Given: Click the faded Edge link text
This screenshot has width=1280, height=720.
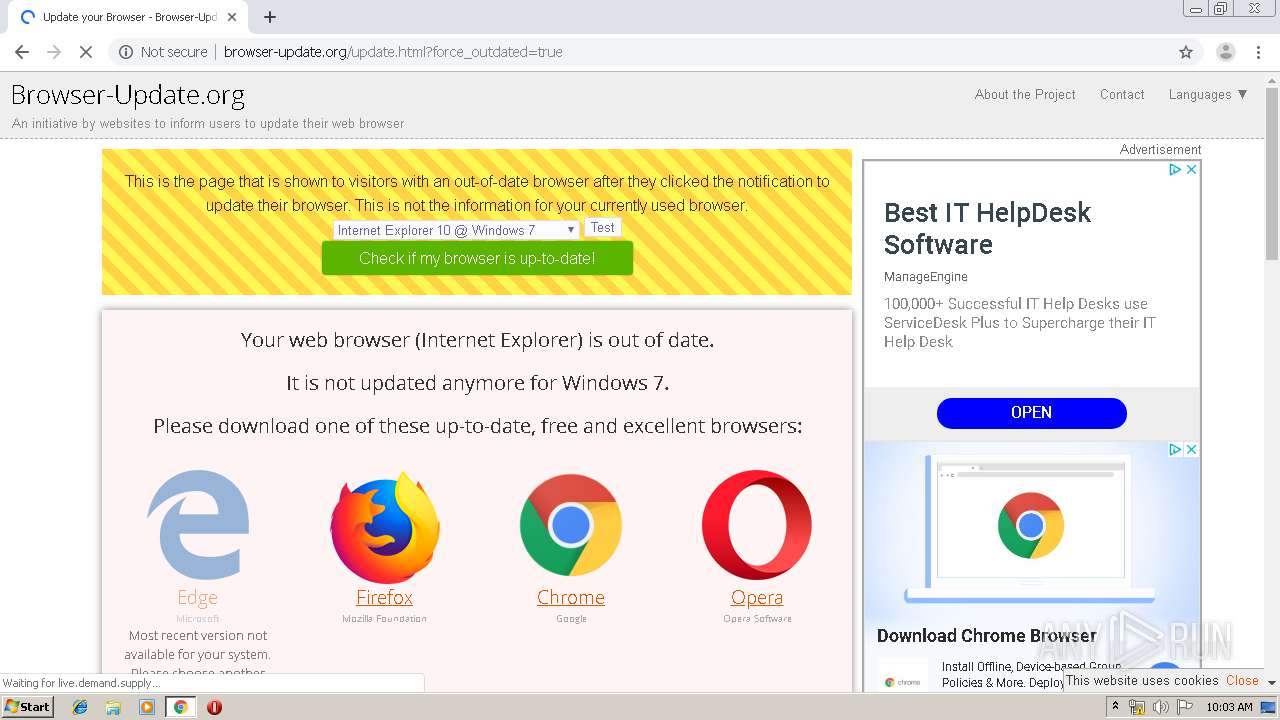Looking at the screenshot, I should 197,597.
